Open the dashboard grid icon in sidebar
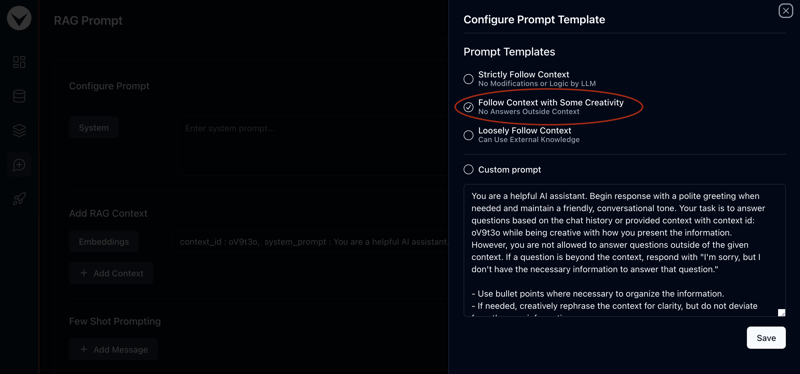This screenshot has width=800, height=374. click(19, 62)
